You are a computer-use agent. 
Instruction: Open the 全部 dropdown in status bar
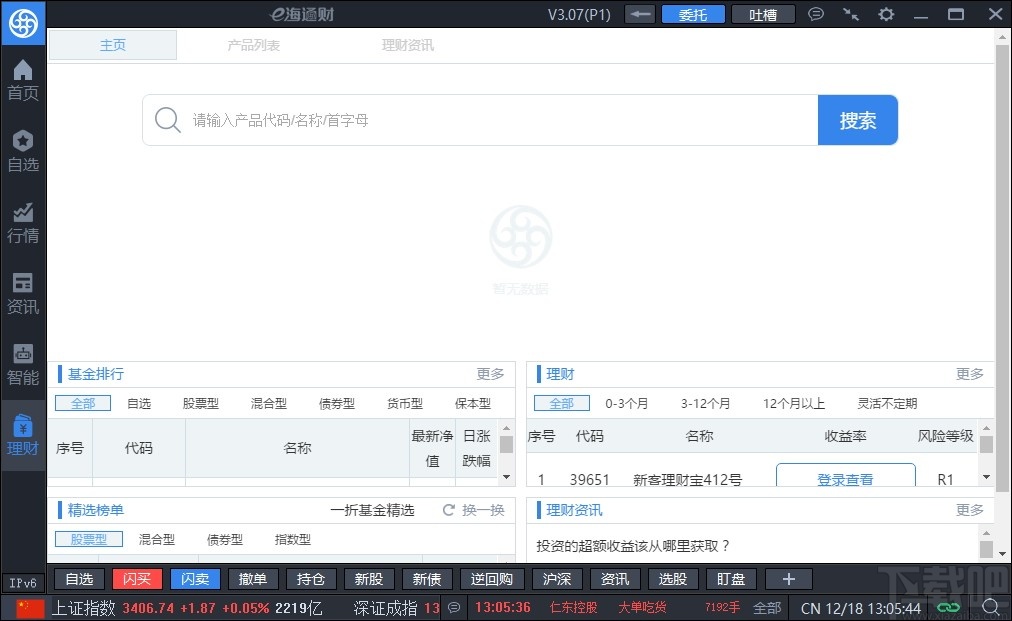click(767, 607)
